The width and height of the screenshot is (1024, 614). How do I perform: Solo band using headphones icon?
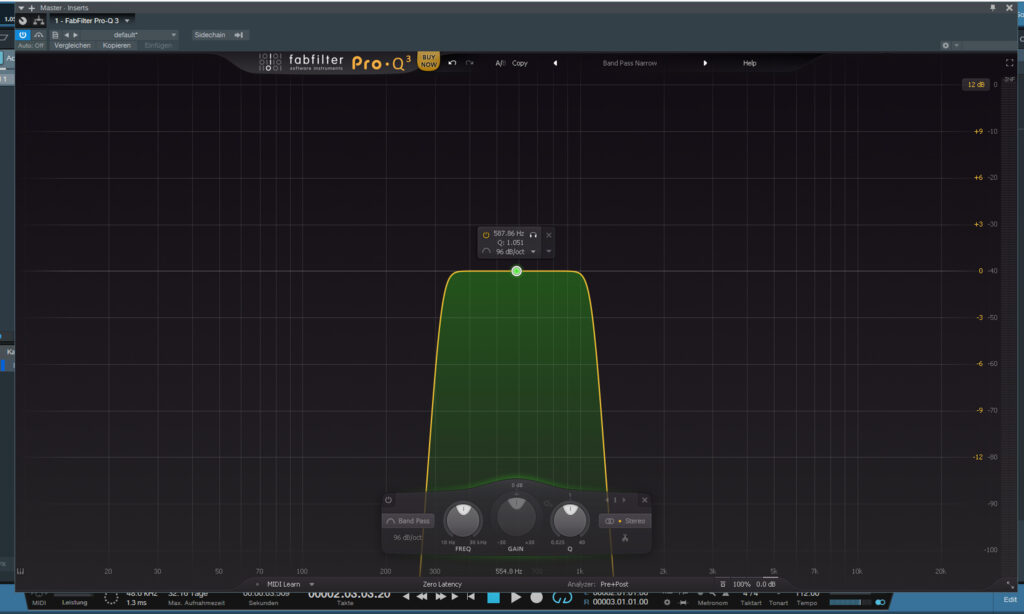pos(533,234)
